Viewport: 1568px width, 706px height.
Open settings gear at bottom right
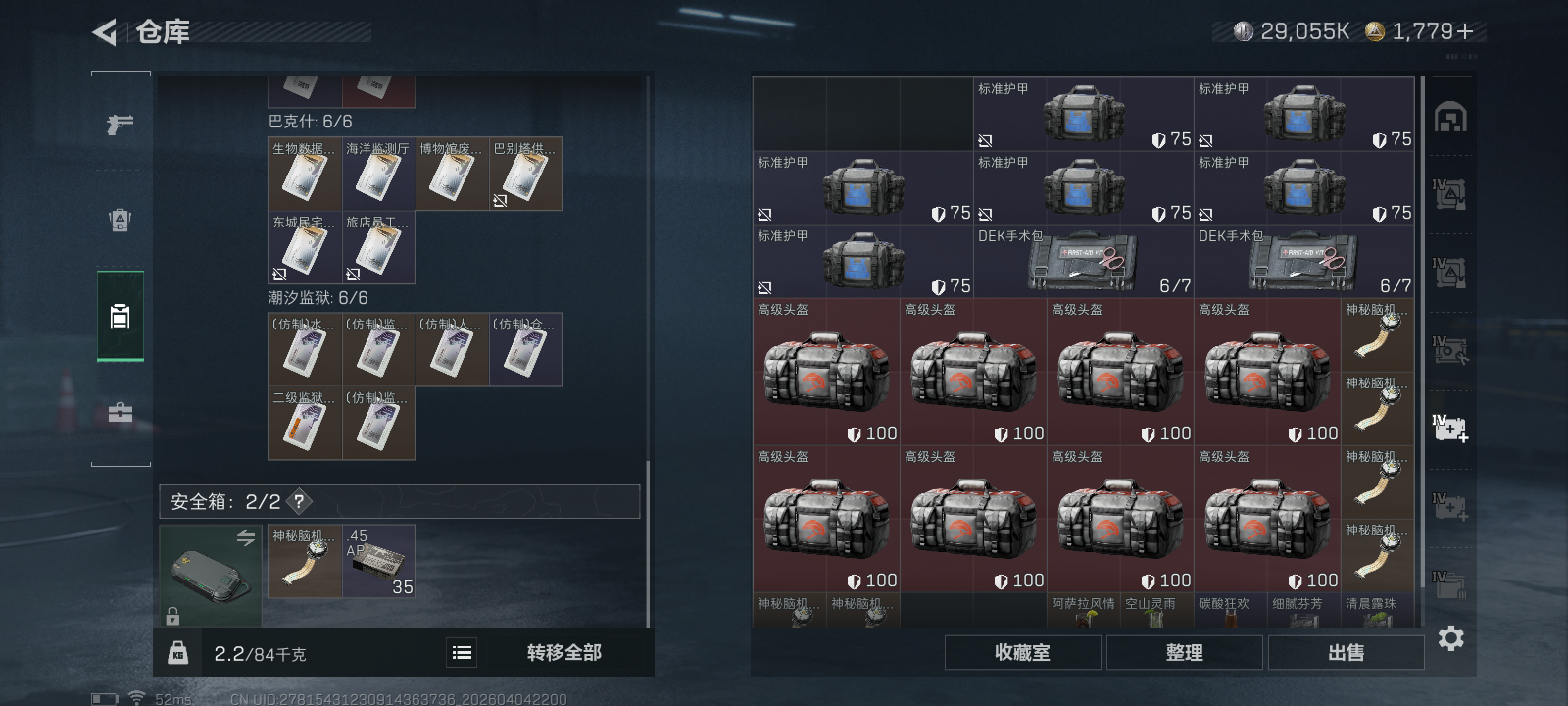(1450, 638)
